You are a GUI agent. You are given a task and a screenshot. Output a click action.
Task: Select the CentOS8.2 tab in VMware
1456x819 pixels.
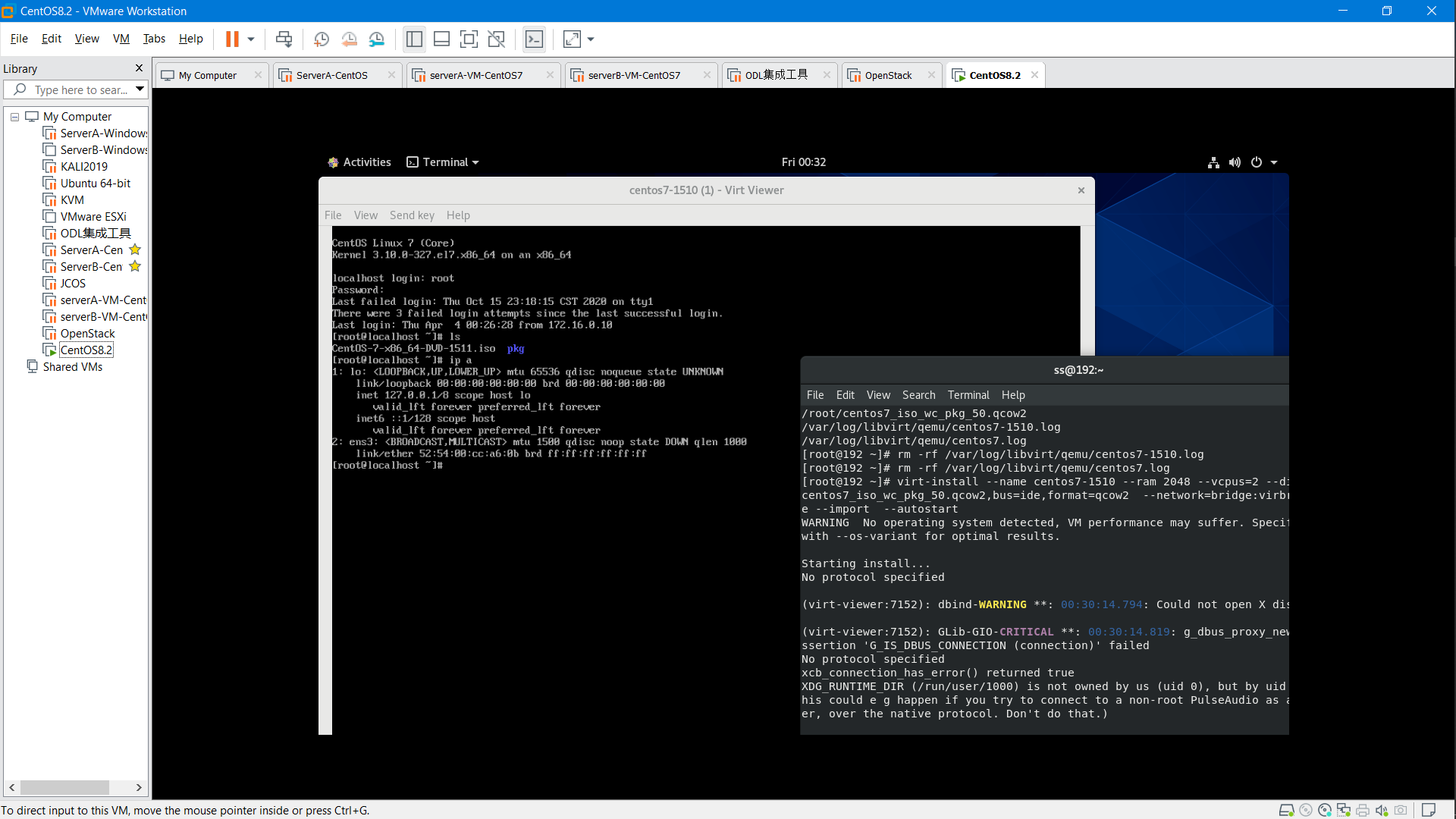click(x=993, y=74)
